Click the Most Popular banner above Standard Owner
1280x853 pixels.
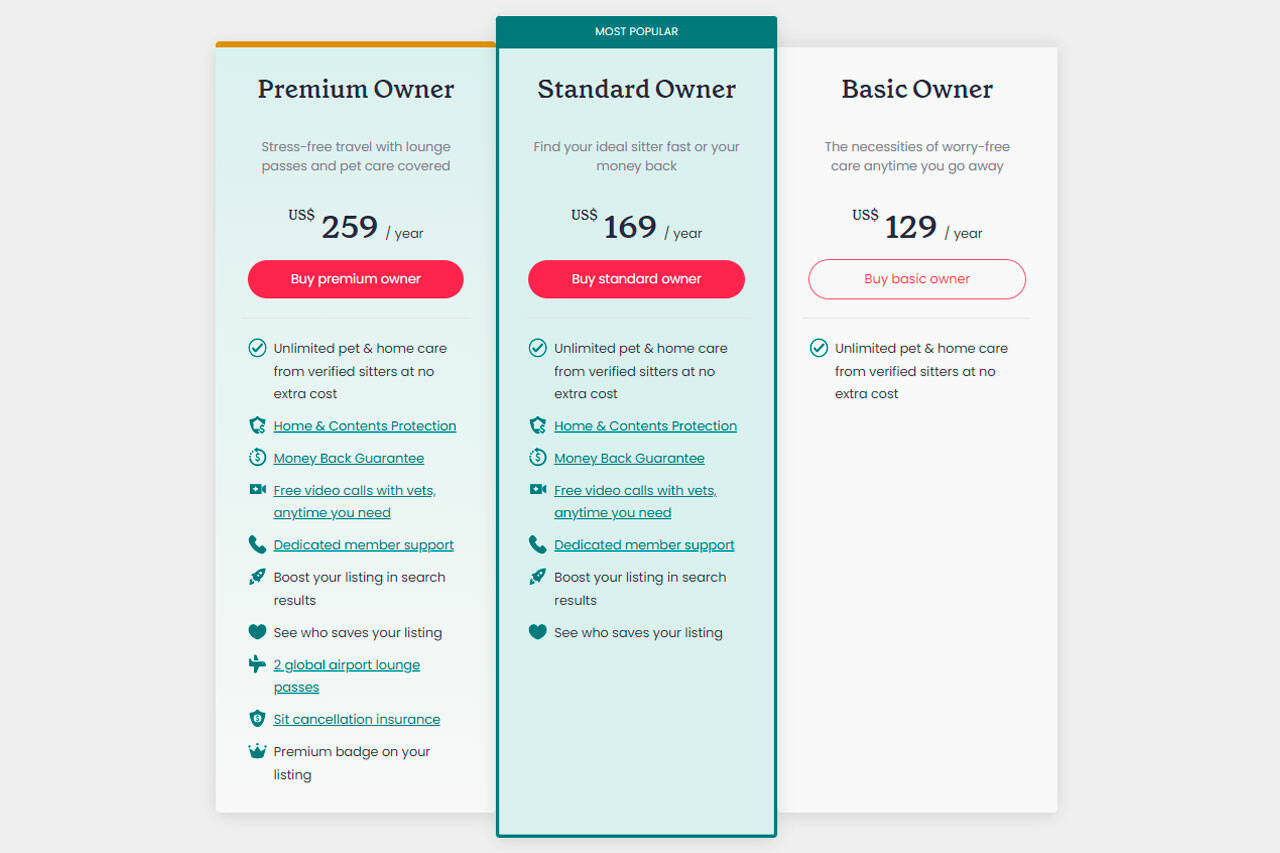point(636,32)
